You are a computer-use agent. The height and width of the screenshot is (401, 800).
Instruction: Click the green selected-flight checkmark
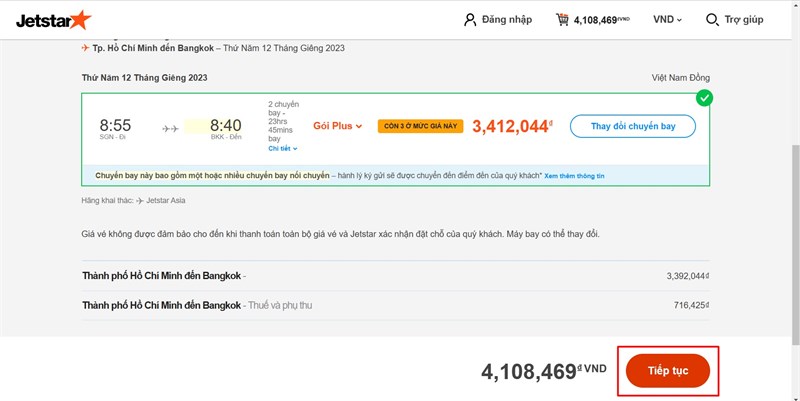point(705,98)
